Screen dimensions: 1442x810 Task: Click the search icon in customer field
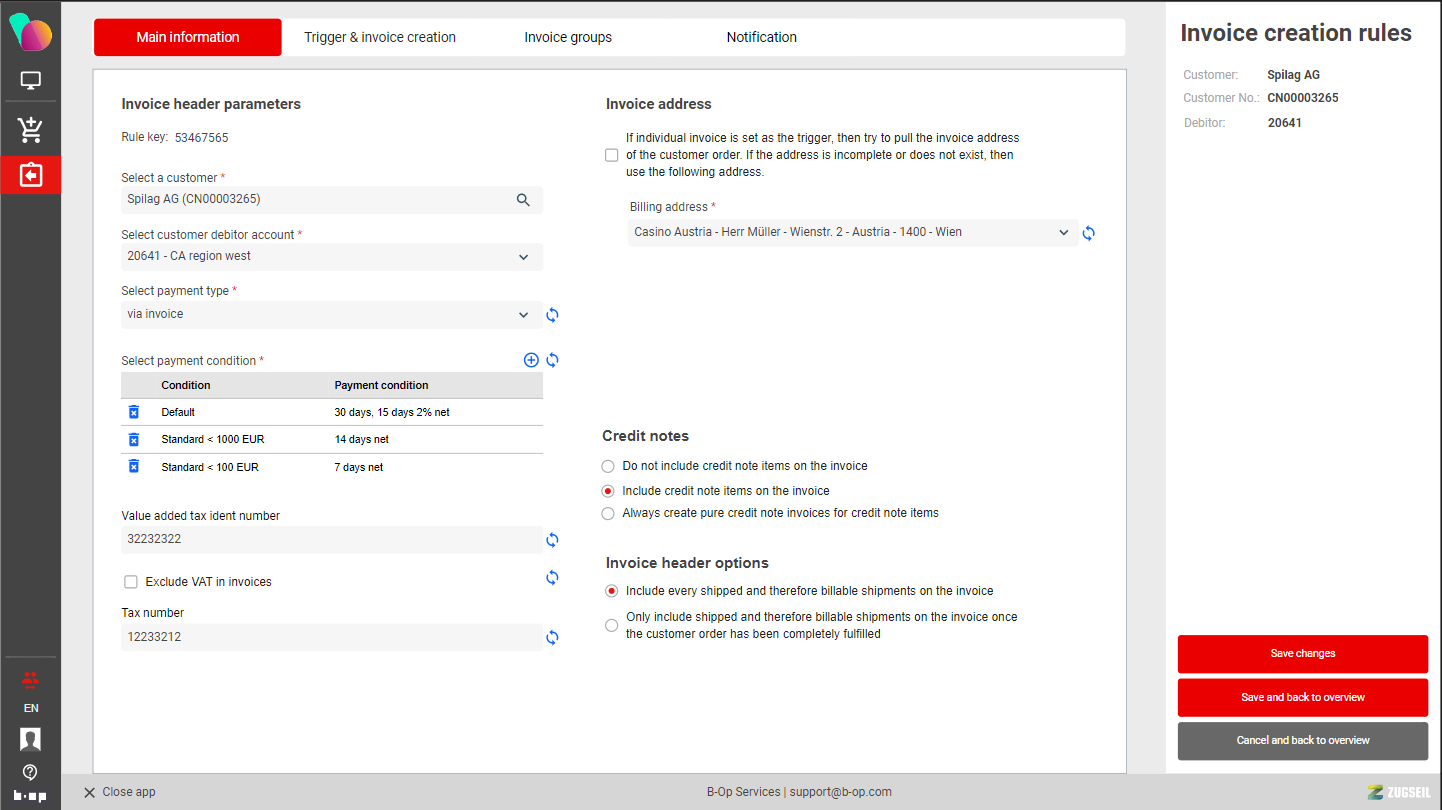tap(523, 200)
